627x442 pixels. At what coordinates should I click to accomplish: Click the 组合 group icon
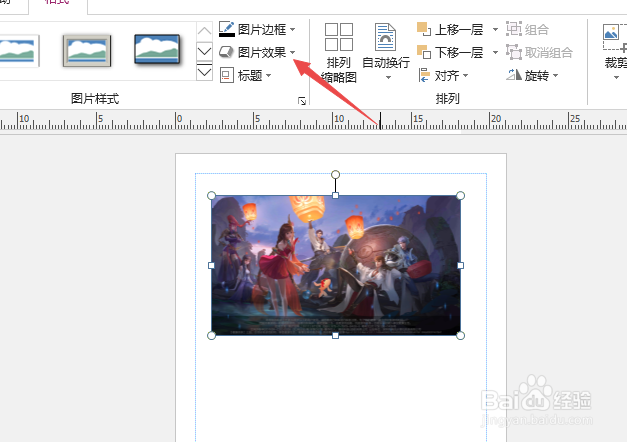[x=514, y=29]
